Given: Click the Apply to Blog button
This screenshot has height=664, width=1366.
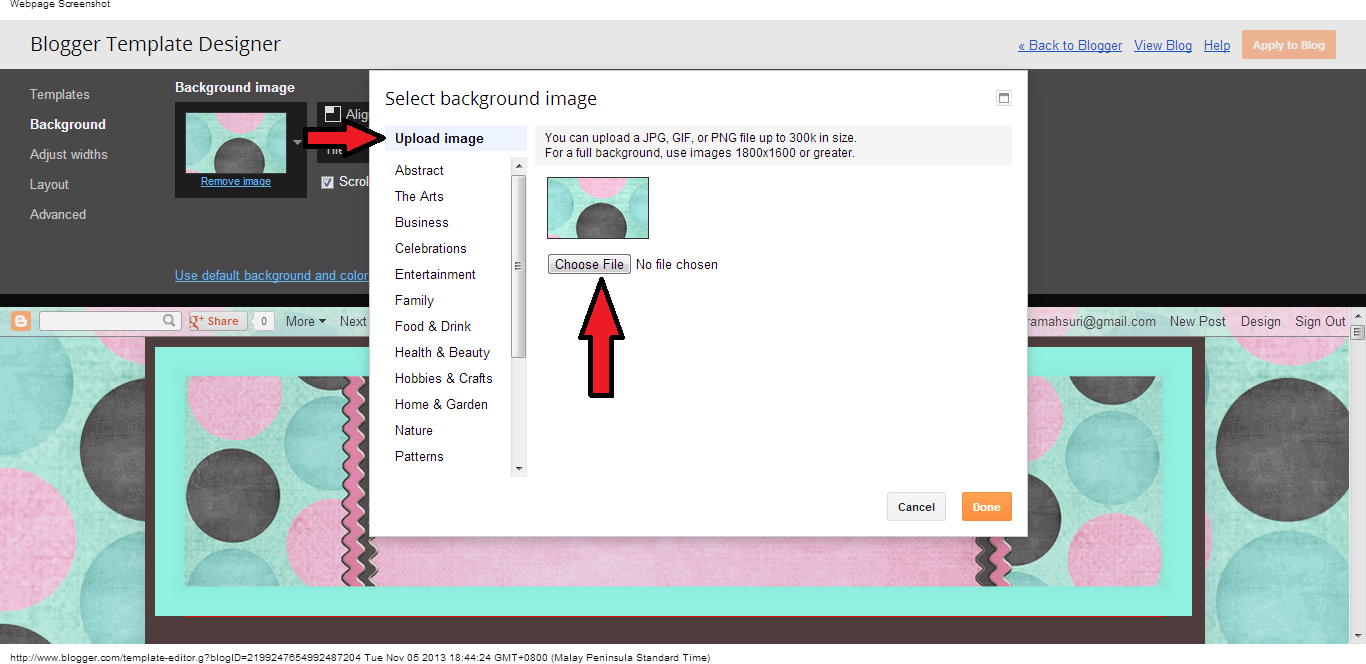Looking at the screenshot, I should click(1288, 45).
